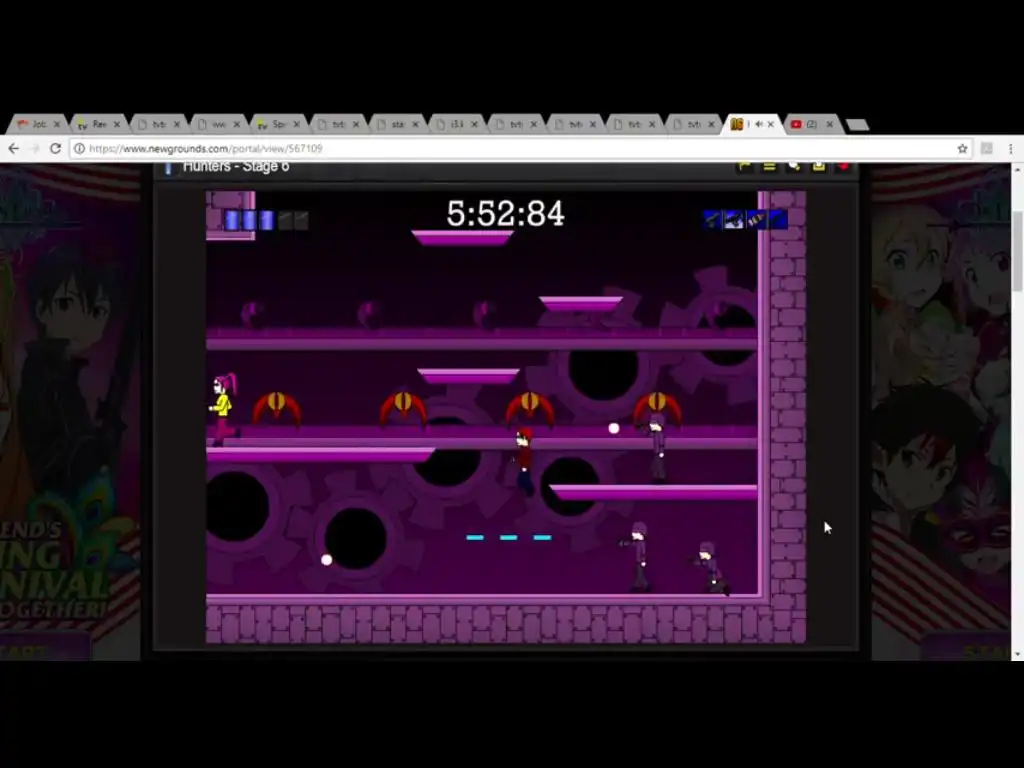Viewport: 1024px width, 768px height.
Task: Open the left-side anime banner ad
Action: (71, 412)
